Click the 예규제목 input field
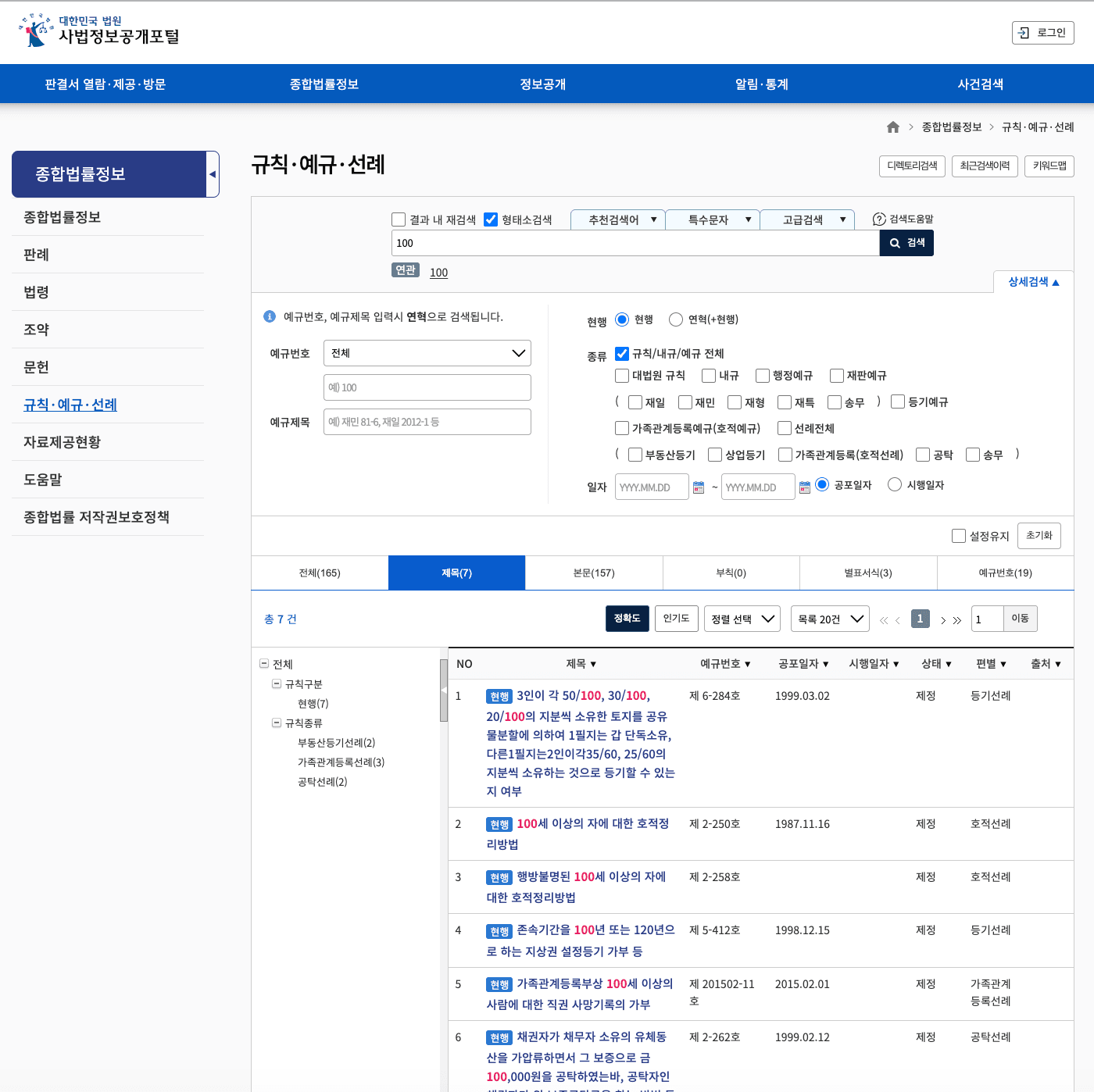 pyautogui.click(x=427, y=422)
